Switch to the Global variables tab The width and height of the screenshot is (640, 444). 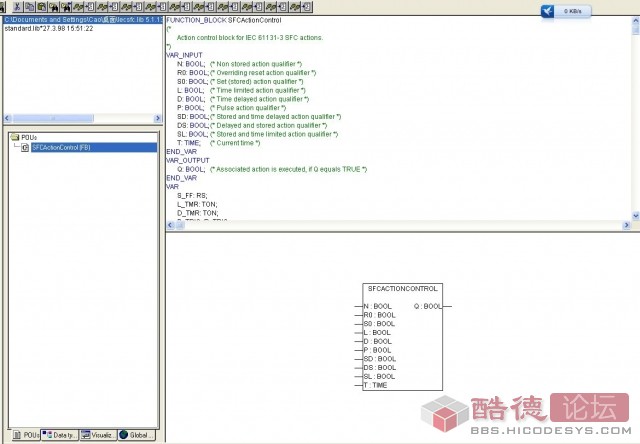[138, 435]
